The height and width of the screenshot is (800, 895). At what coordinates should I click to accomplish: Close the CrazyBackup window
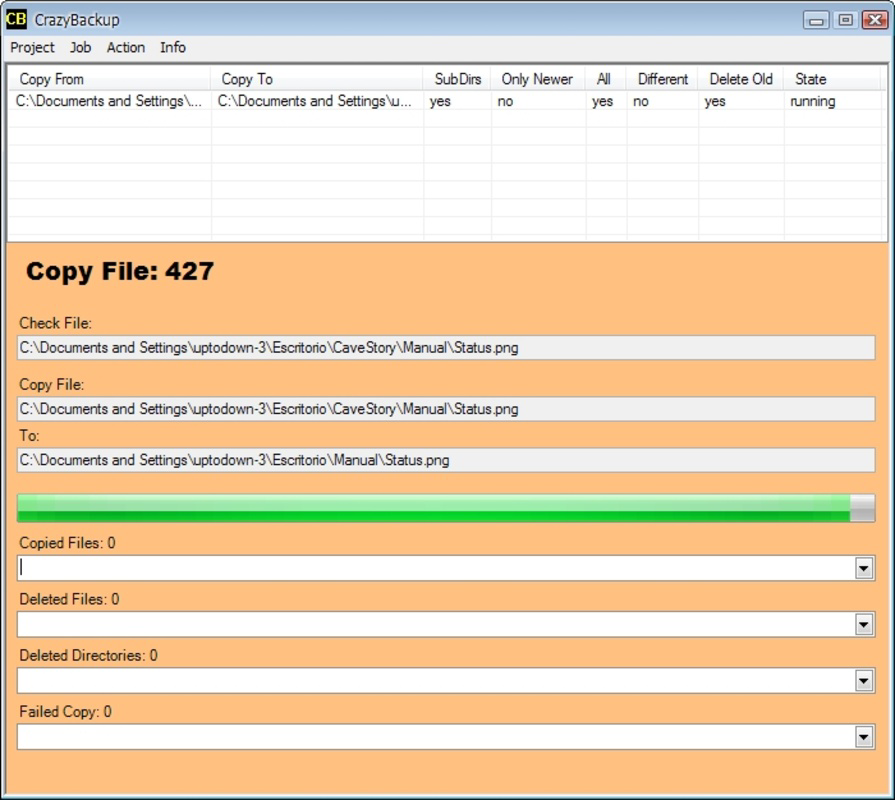874,21
